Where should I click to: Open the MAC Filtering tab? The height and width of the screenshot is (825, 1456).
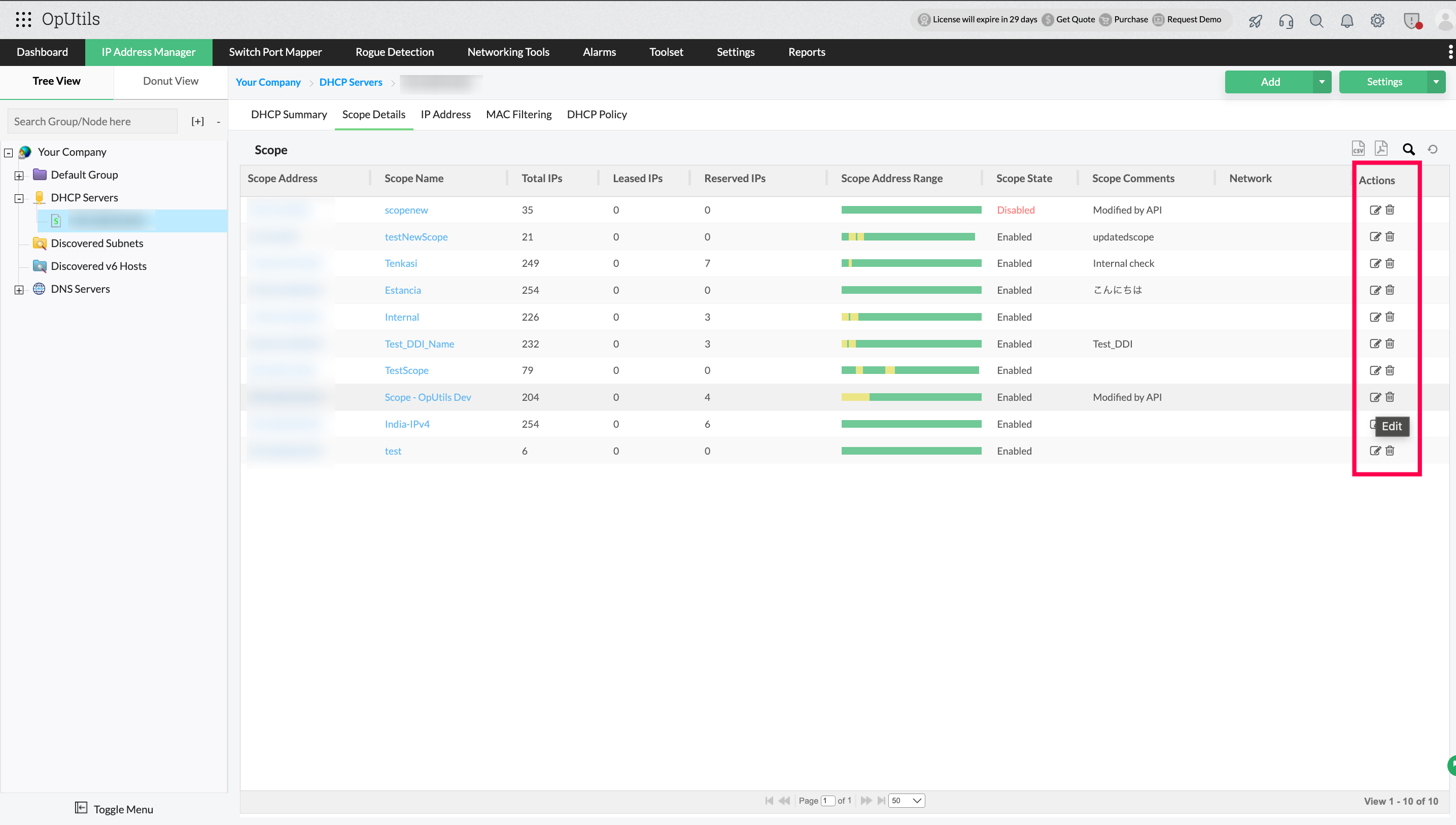click(518, 115)
